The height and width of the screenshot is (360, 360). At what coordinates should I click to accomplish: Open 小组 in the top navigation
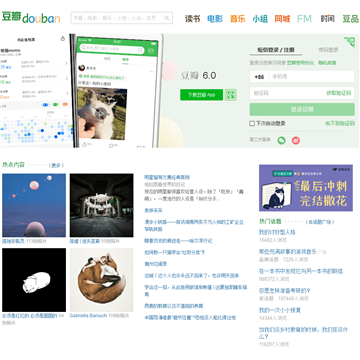tap(260, 19)
